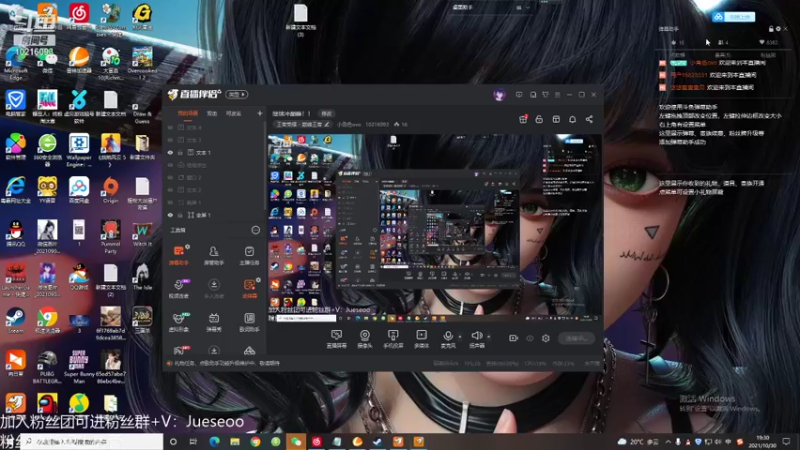Switch to the first orange scene tab
Image resolution: width=800 pixels, height=450 pixels.
point(187,113)
